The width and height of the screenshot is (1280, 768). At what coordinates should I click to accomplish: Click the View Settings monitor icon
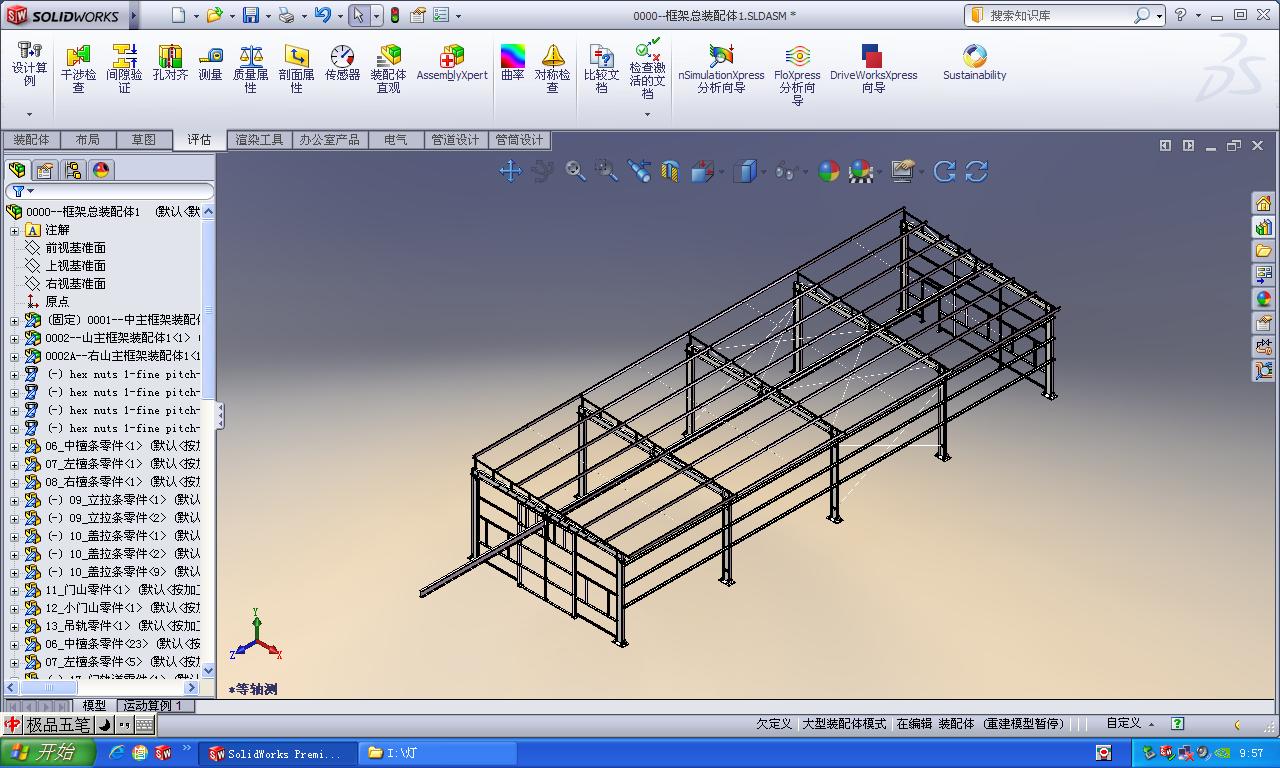click(x=902, y=171)
